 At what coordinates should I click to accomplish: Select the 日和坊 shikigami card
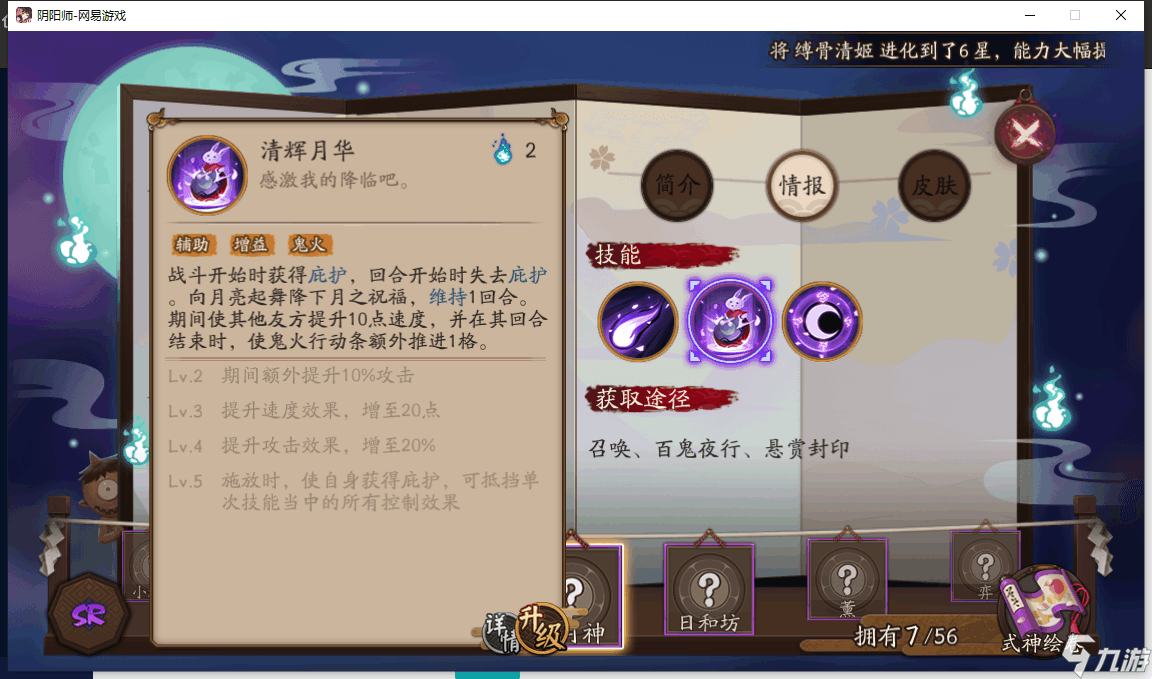[709, 589]
